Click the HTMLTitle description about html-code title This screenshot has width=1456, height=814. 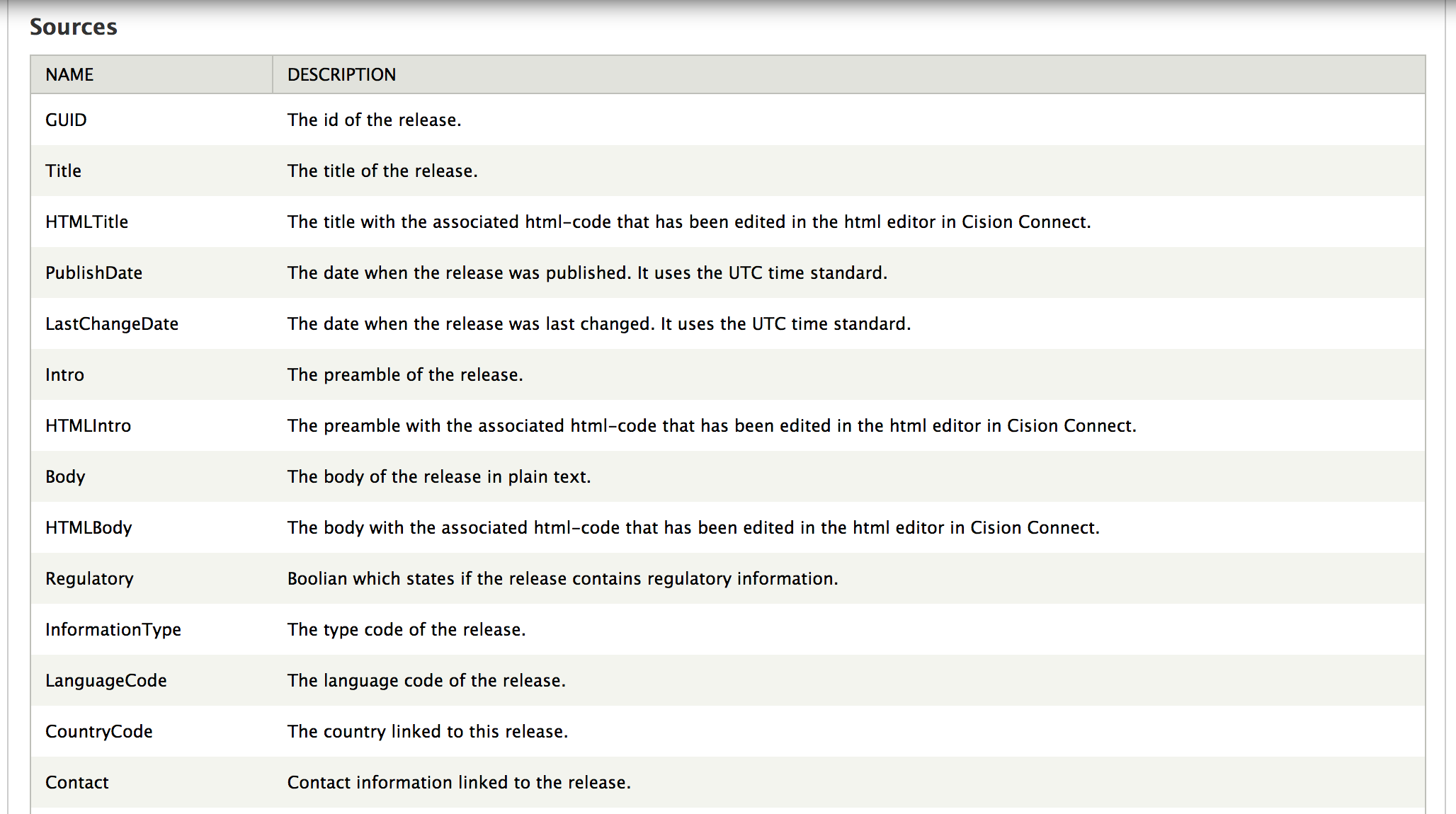pyautogui.click(x=689, y=222)
